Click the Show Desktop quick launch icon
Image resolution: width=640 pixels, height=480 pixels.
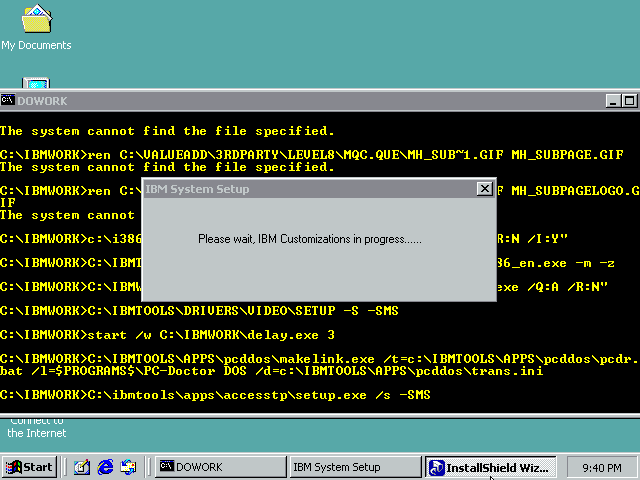(x=81, y=467)
